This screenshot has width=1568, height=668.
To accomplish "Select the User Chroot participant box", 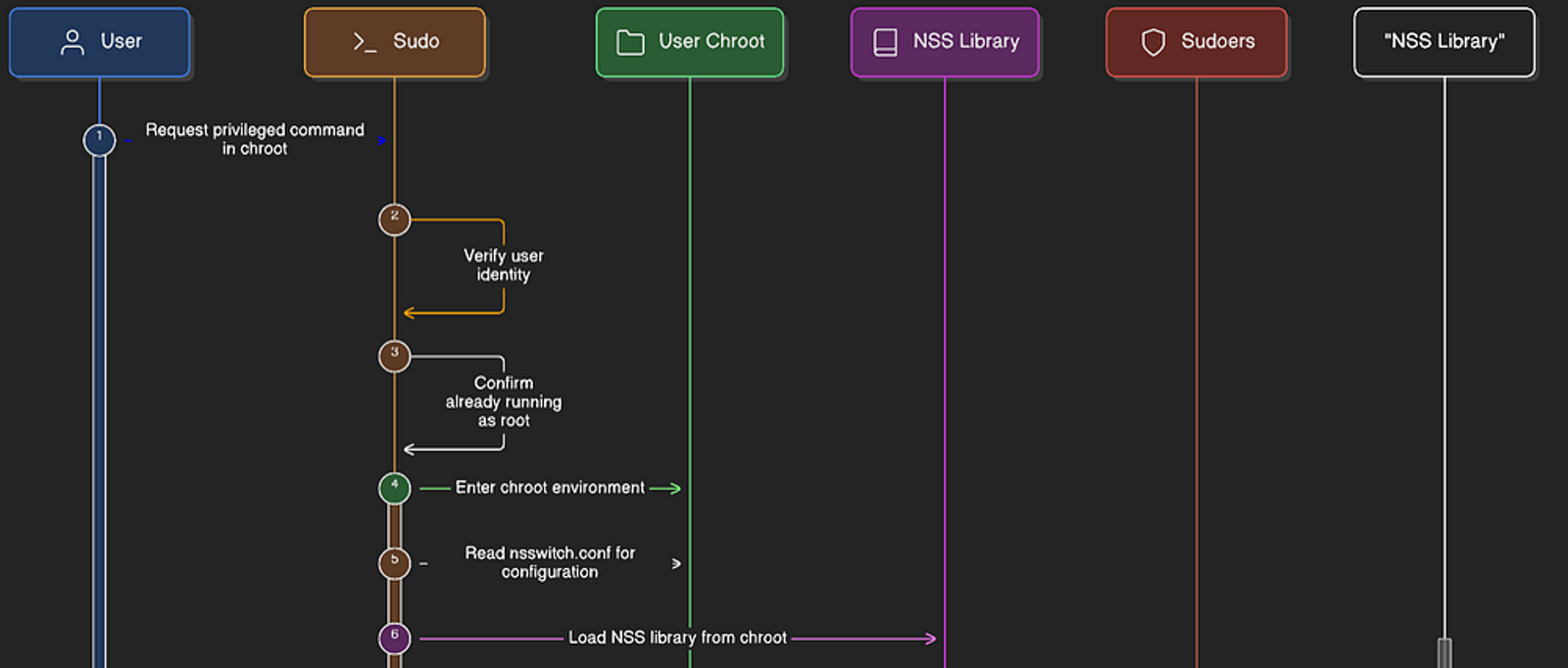I will (690, 42).
